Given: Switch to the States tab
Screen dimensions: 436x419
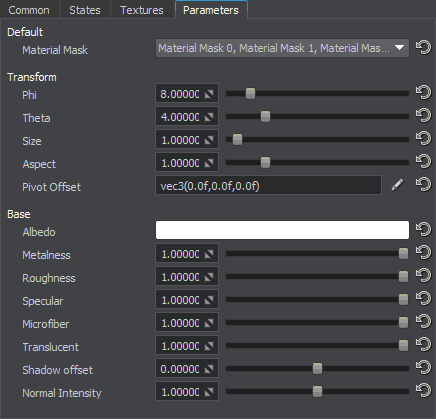Looking at the screenshot, I should pos(85,10).
